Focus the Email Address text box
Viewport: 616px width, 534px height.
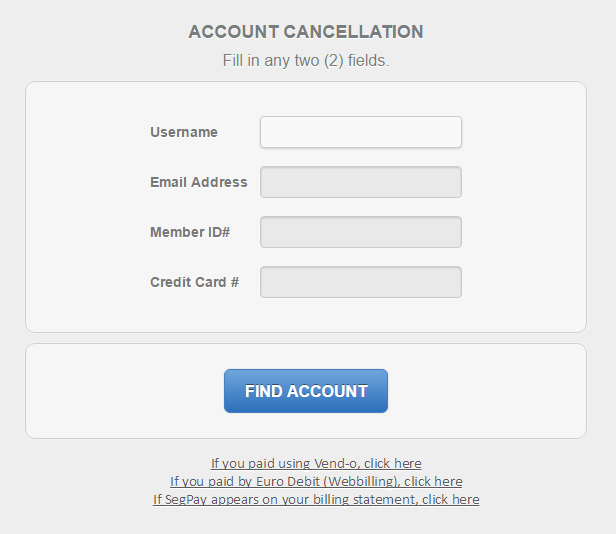(360, 182)
